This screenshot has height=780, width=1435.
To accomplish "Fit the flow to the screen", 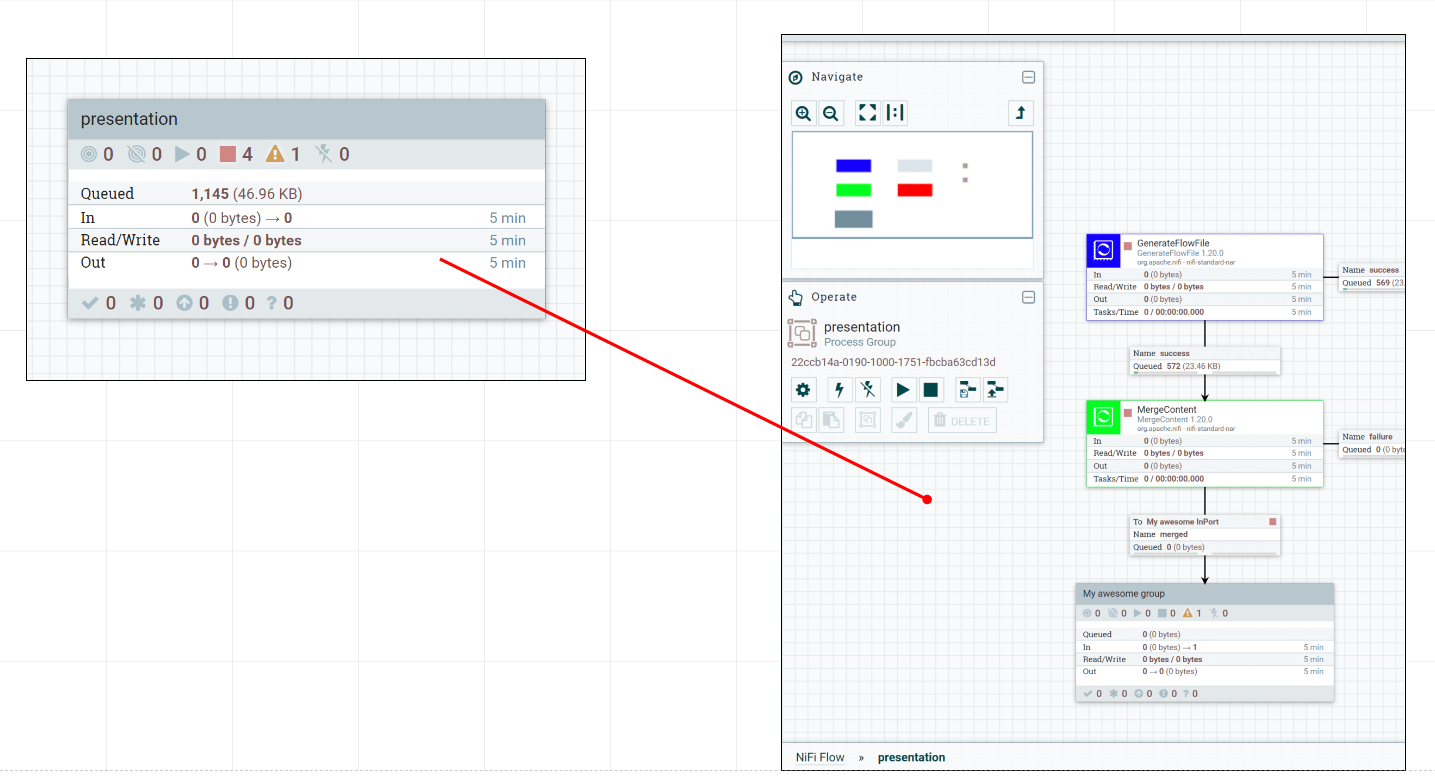I will [x=868, y=113].
